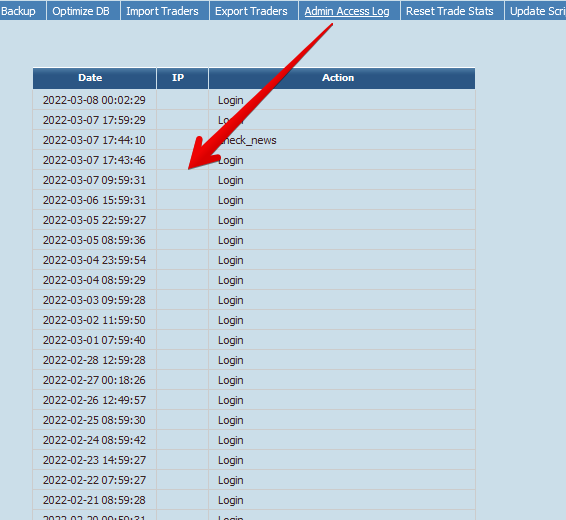Select date 2022-03-01 07:59:40
The image size is (566, 520).
click(x=94, y=340)
